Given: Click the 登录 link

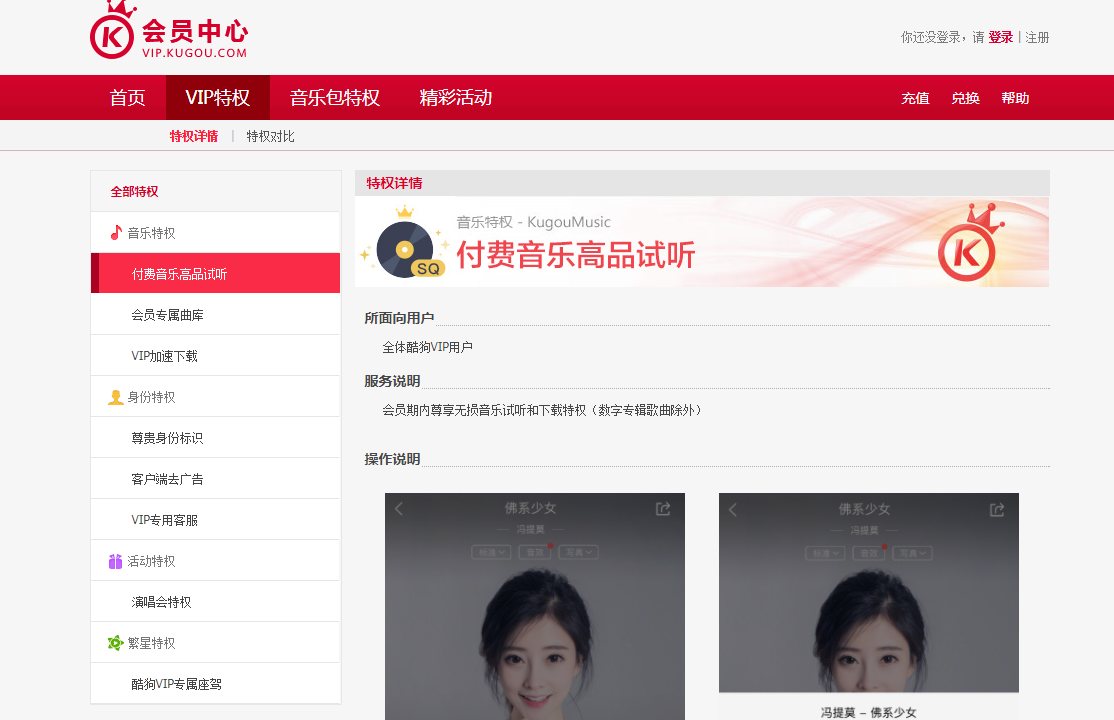Looking at the screenshot, I should coord(1000,38).
